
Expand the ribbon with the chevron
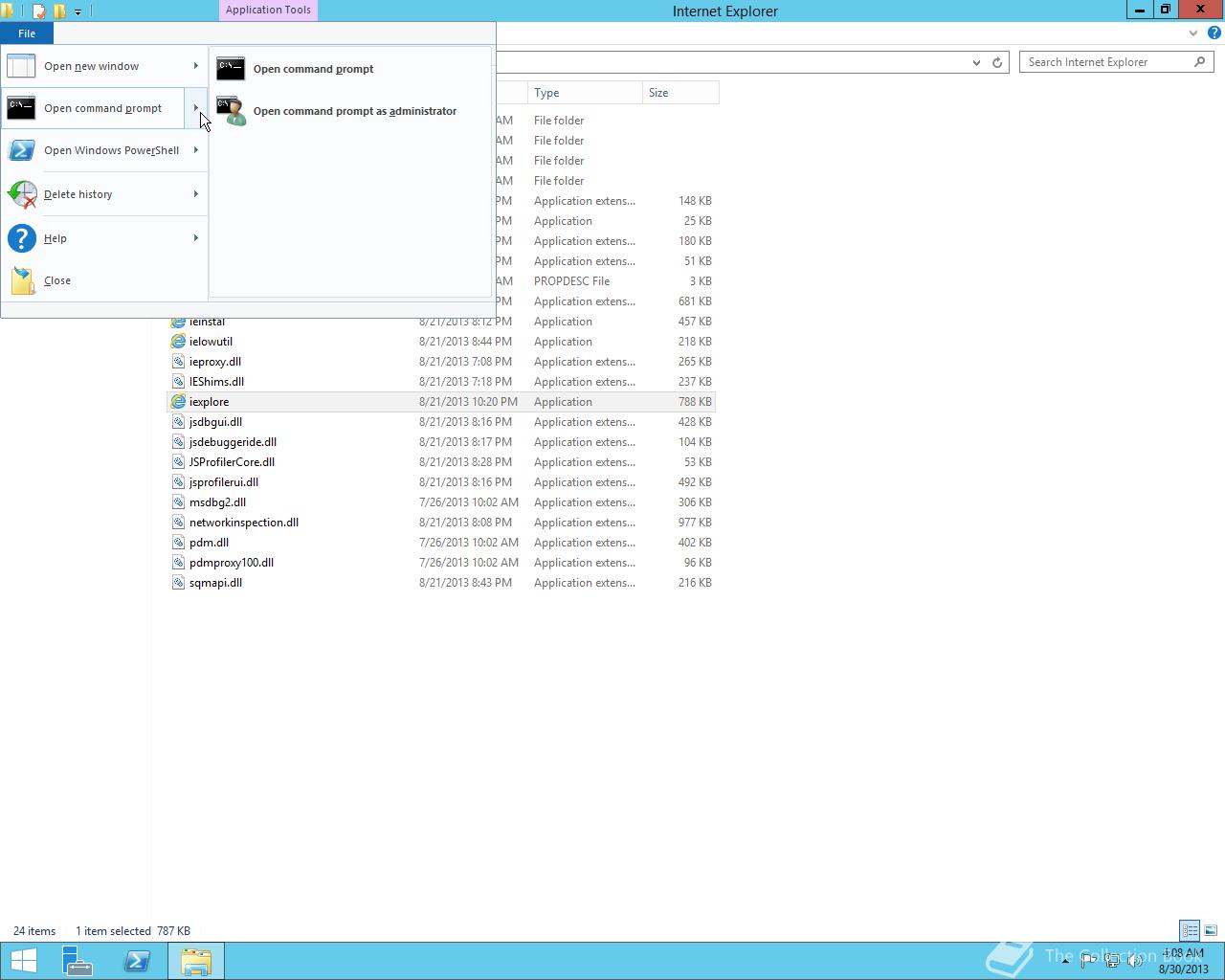(x=1193, y=33)
